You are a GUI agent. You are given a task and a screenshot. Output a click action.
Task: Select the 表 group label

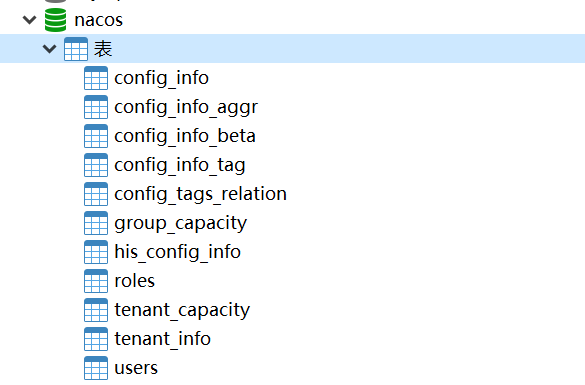coord(103,49)
